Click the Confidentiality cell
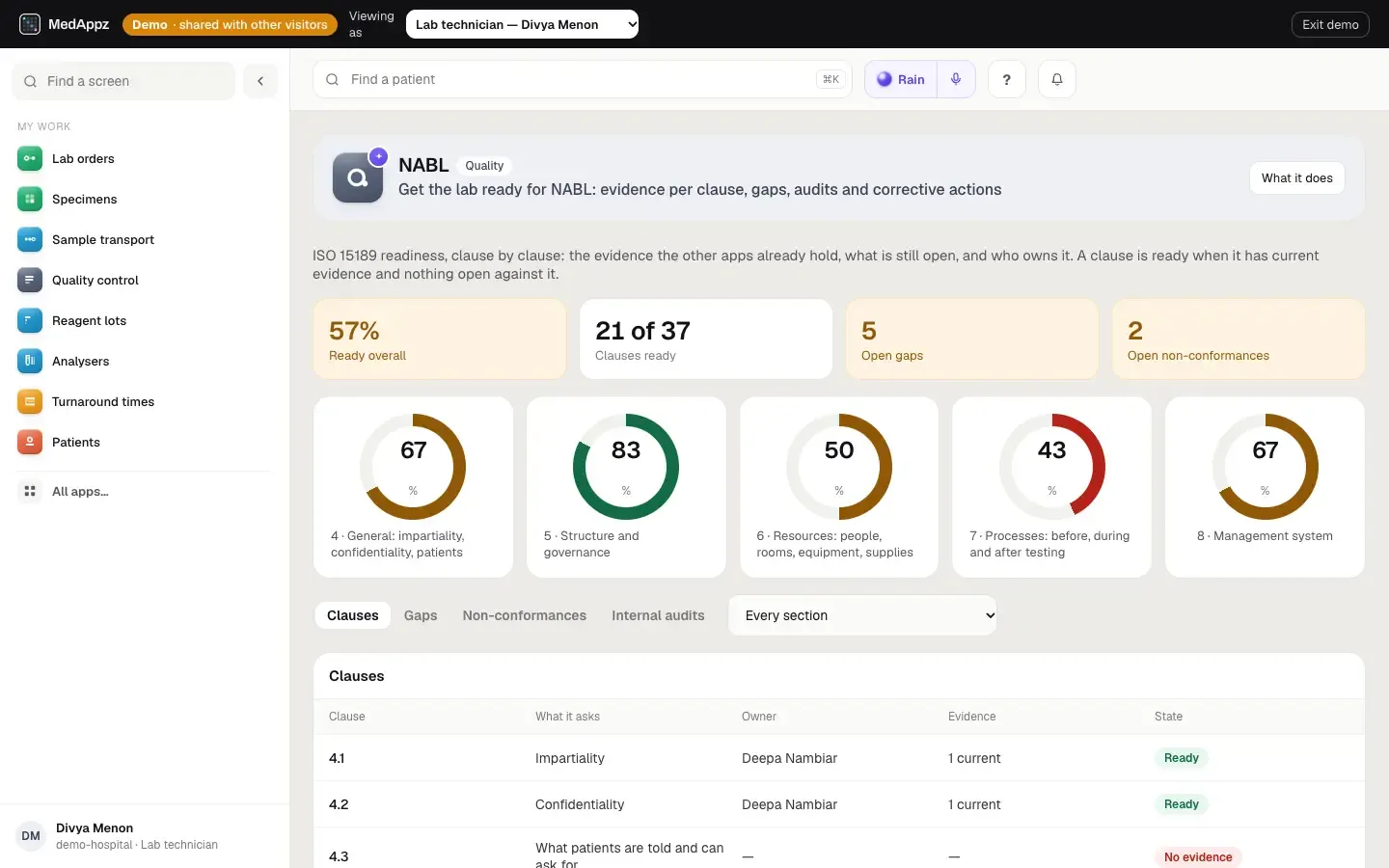 tap(580, 804)
